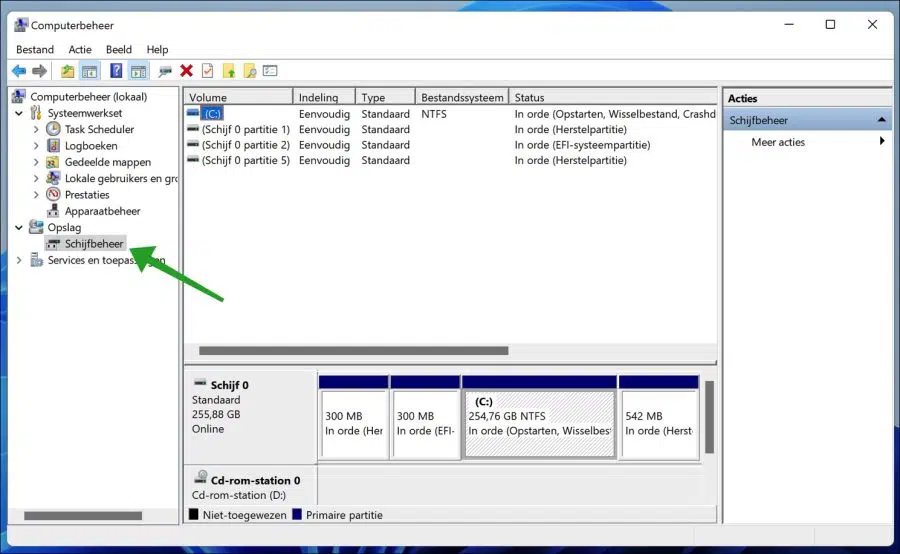Click the gray Forward arrow in toolbar
Screen dimensions: 900x554
39,71
